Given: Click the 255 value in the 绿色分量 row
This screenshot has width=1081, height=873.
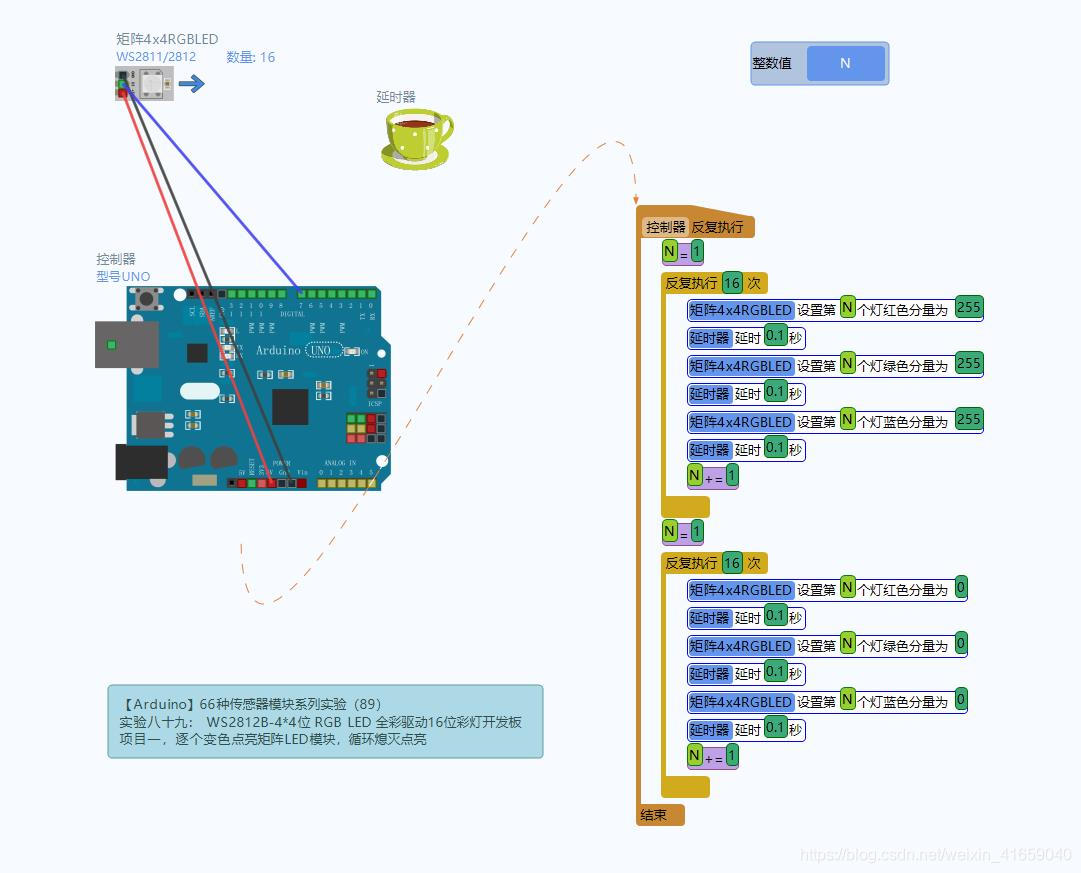Looking at the screenshot, I should pos(969,363).
